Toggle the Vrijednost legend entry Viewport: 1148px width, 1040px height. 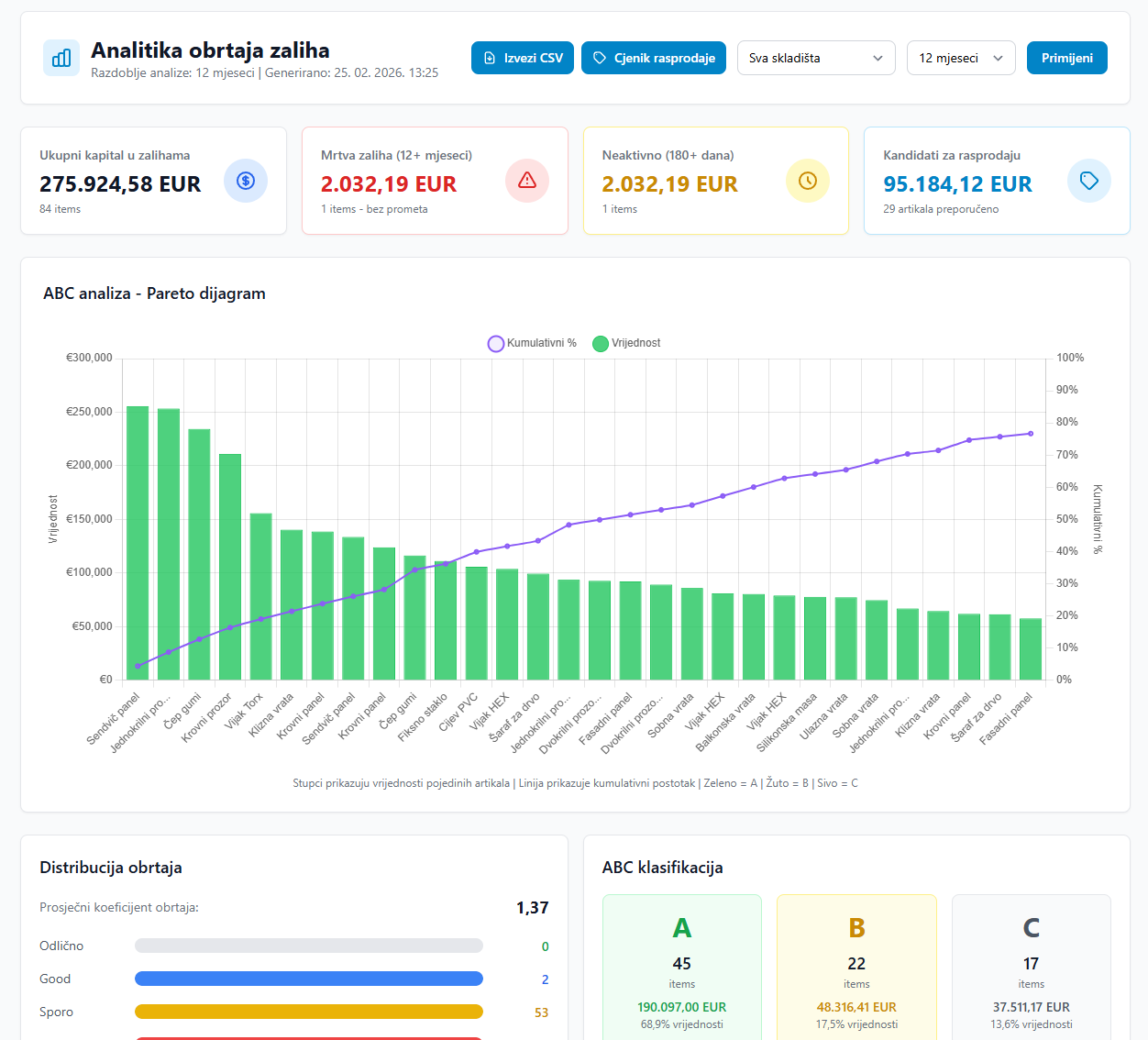click(x=627, y=343)
